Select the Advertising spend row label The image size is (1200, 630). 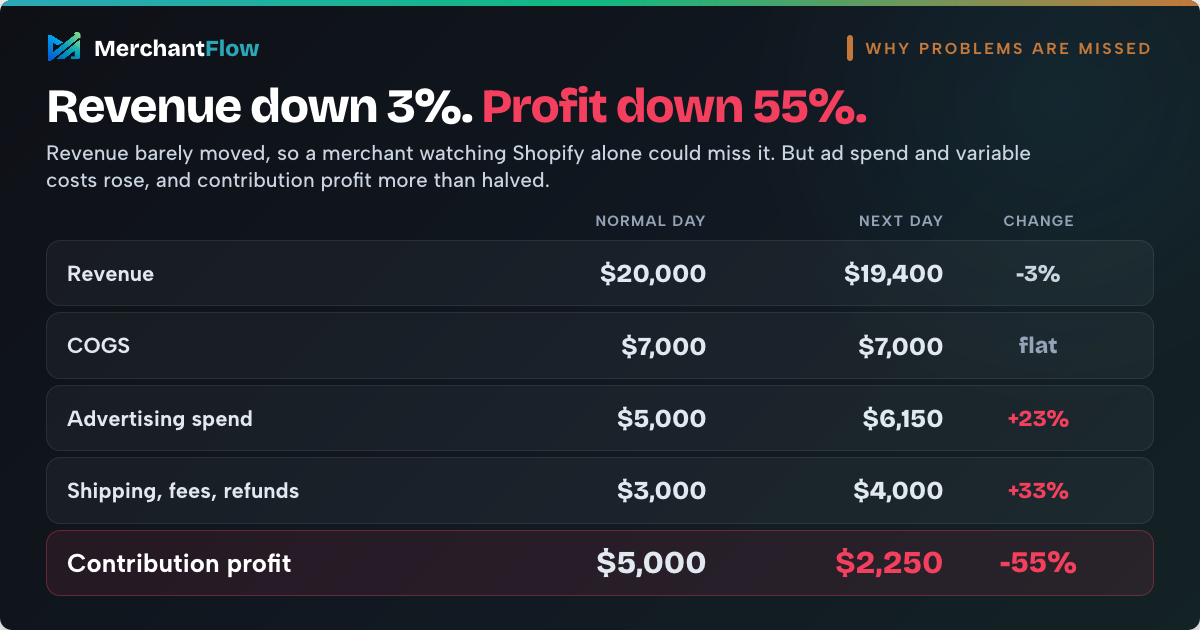tap(160, 419)
